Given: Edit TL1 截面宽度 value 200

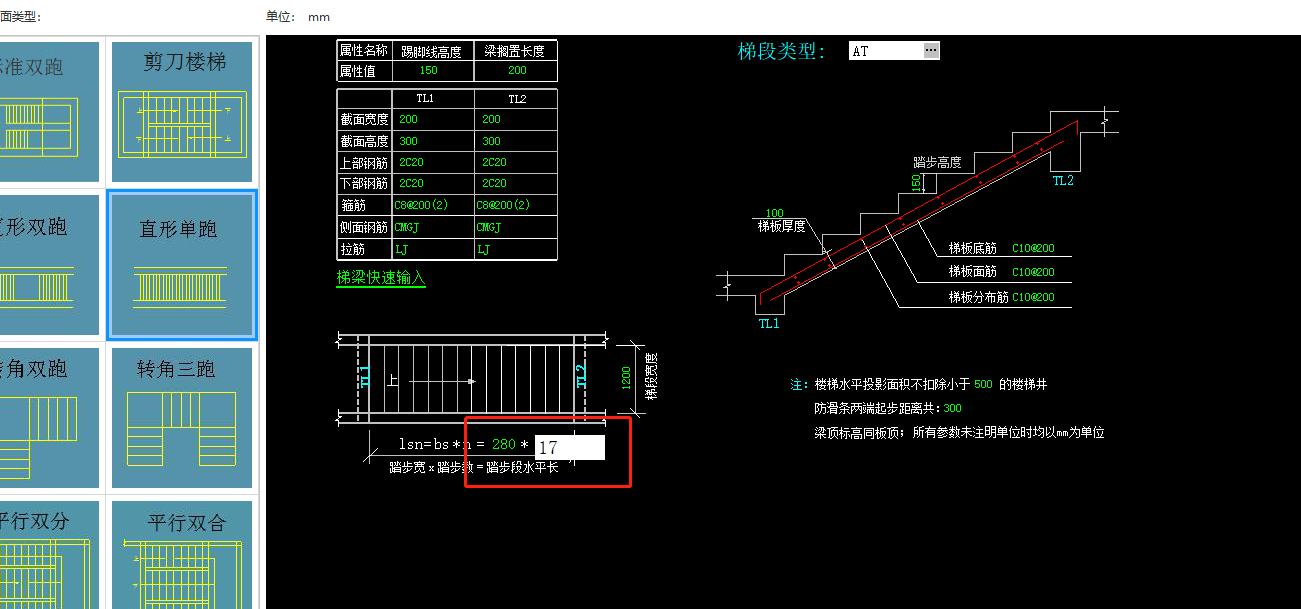Looking at the screenshot, I should (408, 119).
